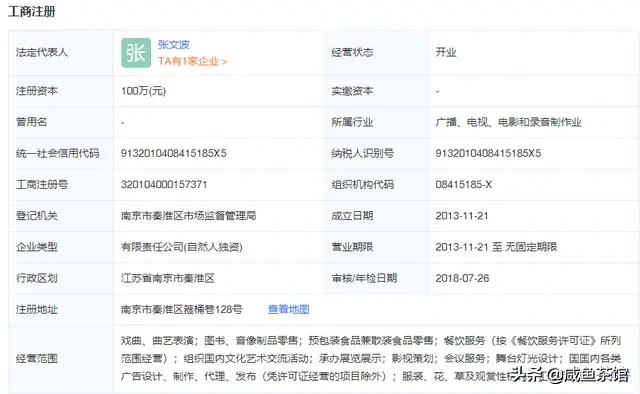Image resolution: width=640 pixels, height=394 pixels.
Task: Select the 统一社会信用代码 label cell
Action: click(61, 154)
